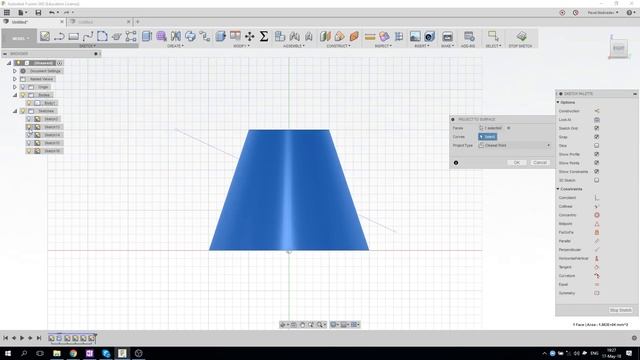Toggle the Slice checkbox

[597, 146]
